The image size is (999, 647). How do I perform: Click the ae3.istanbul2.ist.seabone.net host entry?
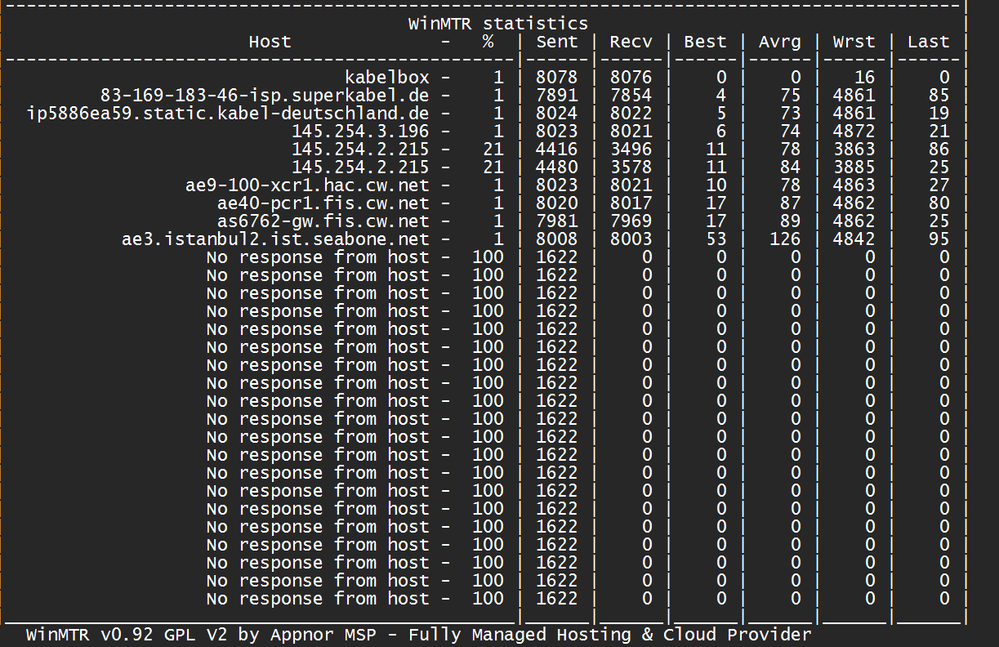[x=275, y=239]
